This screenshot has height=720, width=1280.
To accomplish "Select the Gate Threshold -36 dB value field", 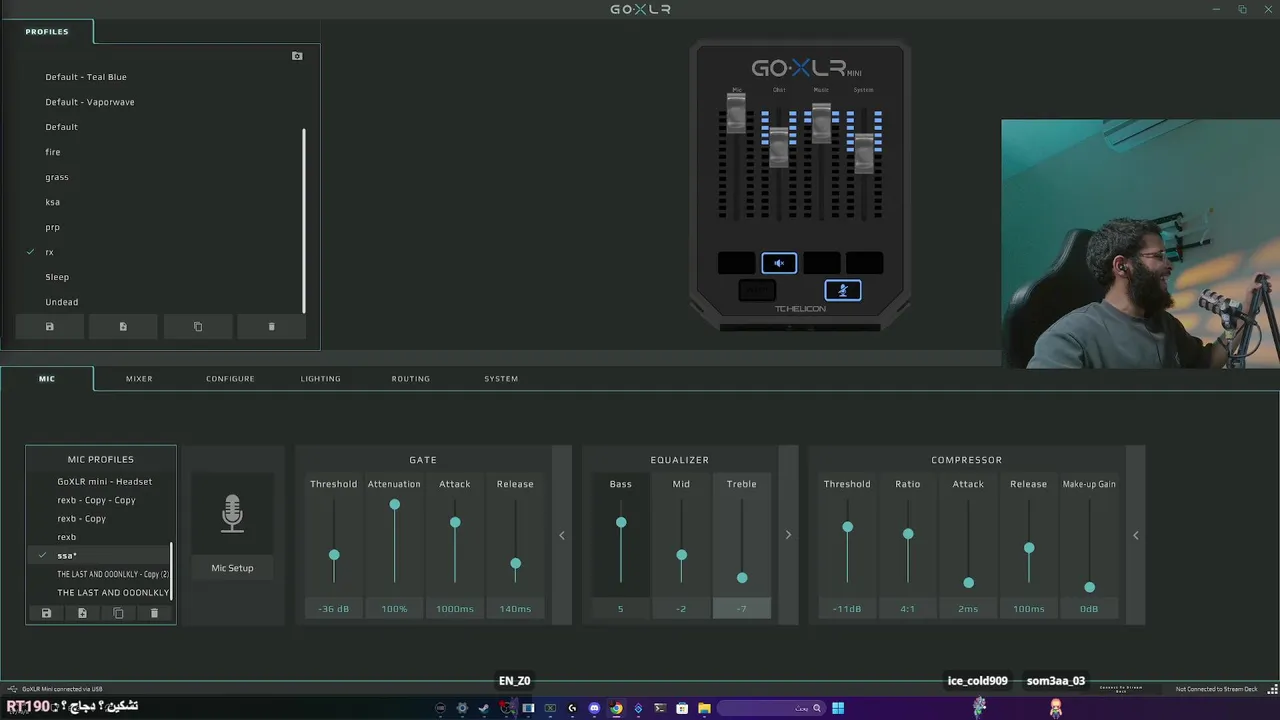I will pos(334,609).
